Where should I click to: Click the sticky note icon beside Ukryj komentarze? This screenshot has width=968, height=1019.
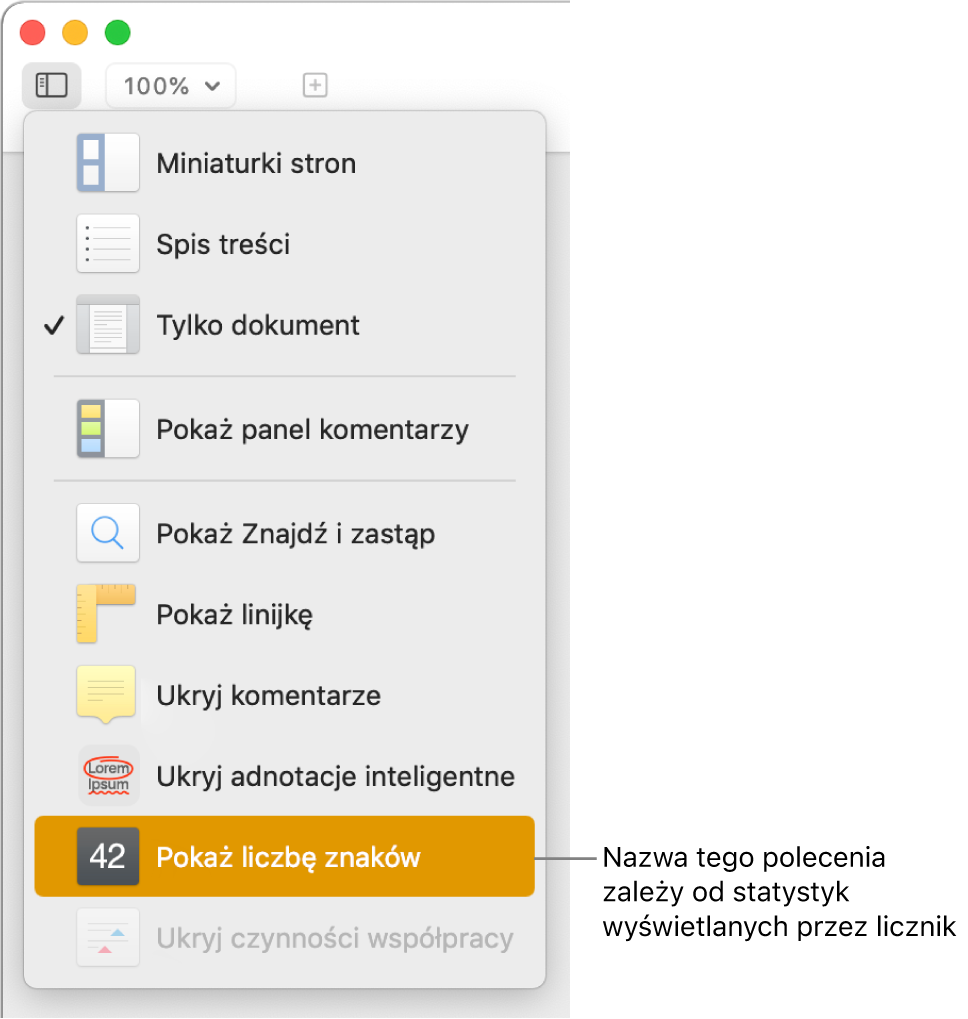[107, 695]
